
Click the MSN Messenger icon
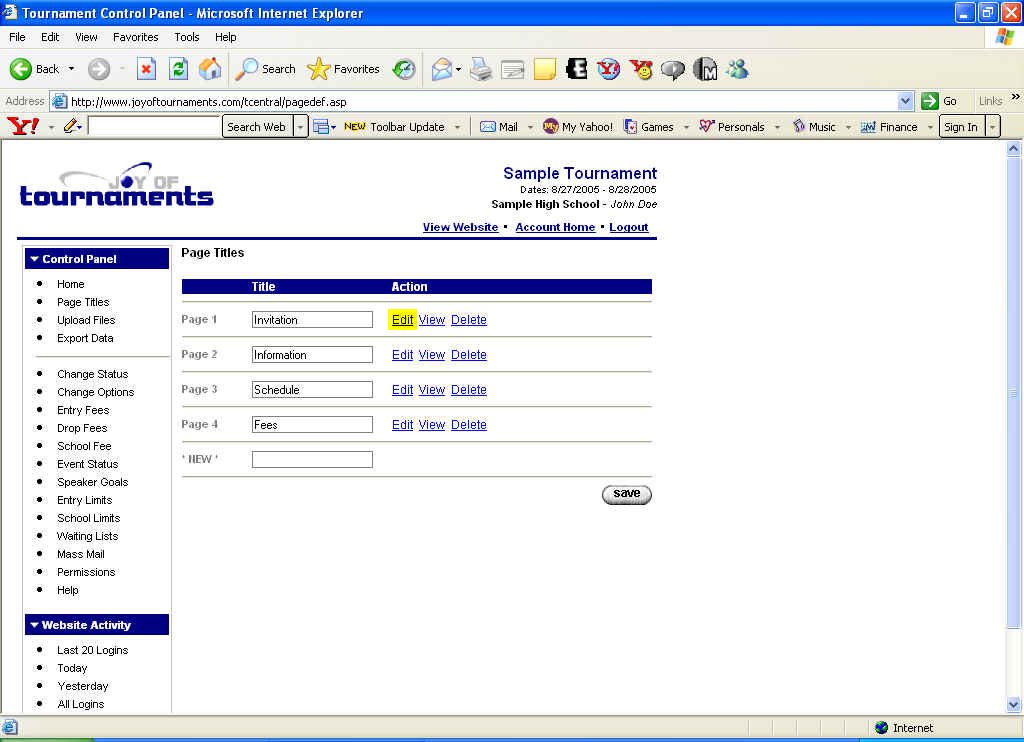tap(738, 69)
